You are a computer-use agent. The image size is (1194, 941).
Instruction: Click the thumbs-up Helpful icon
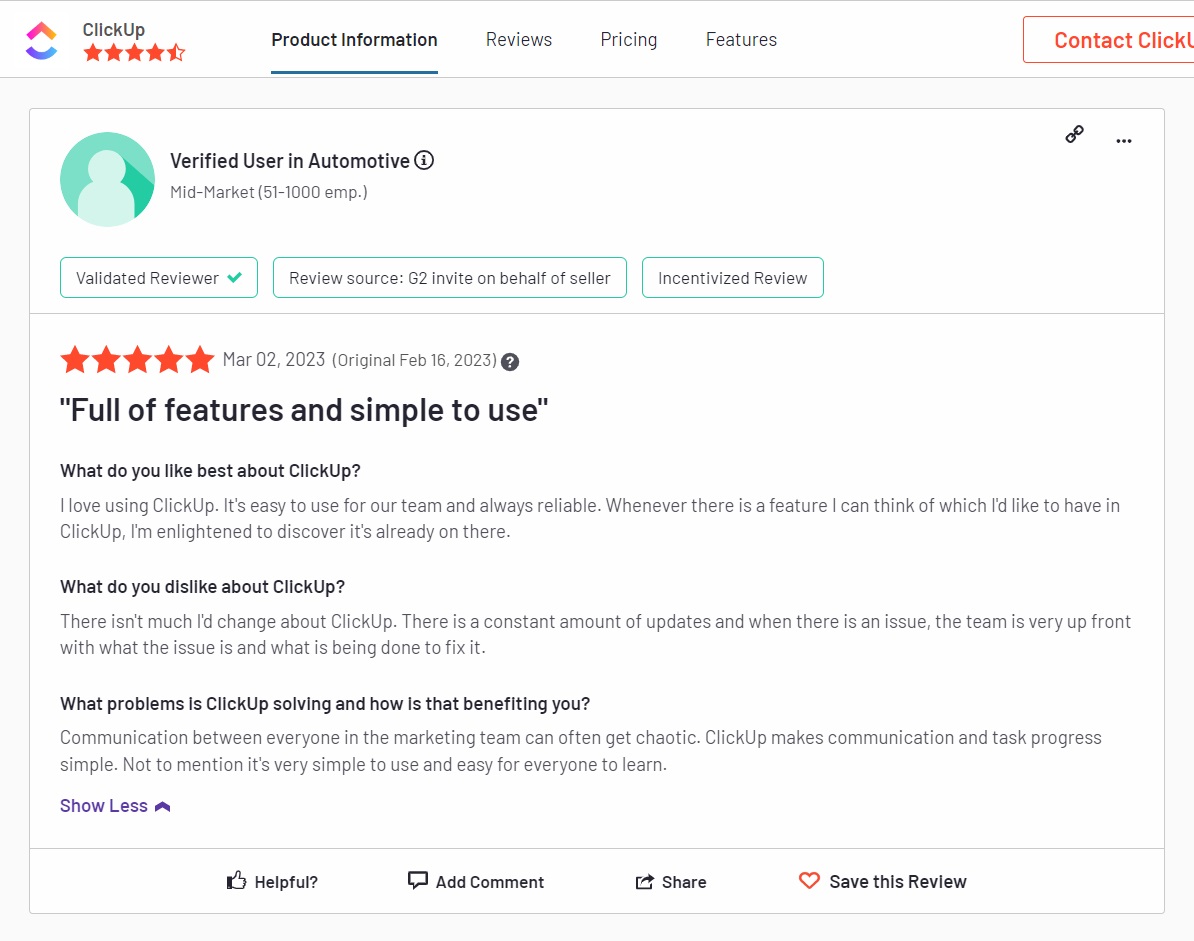tap(236, 879)
